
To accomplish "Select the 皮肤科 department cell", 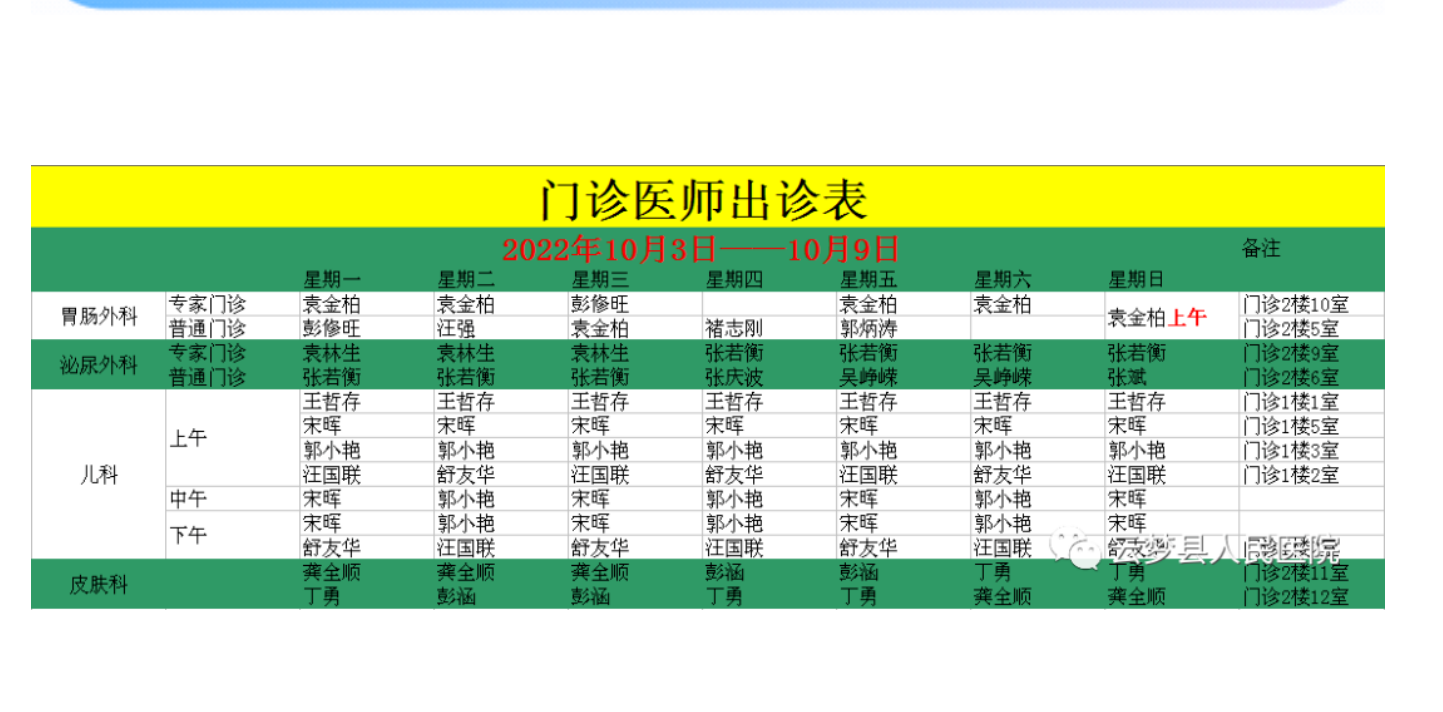I will 99,585.
